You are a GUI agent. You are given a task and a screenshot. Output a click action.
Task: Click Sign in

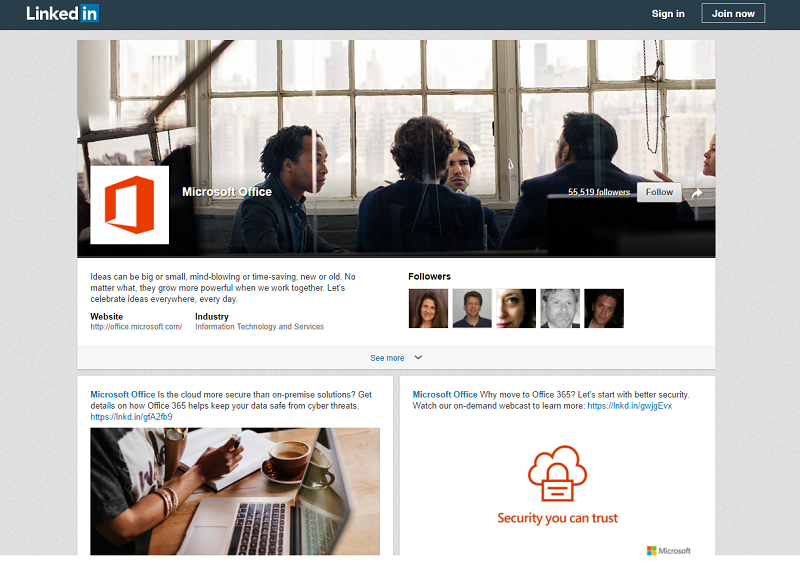click(668, 14)
